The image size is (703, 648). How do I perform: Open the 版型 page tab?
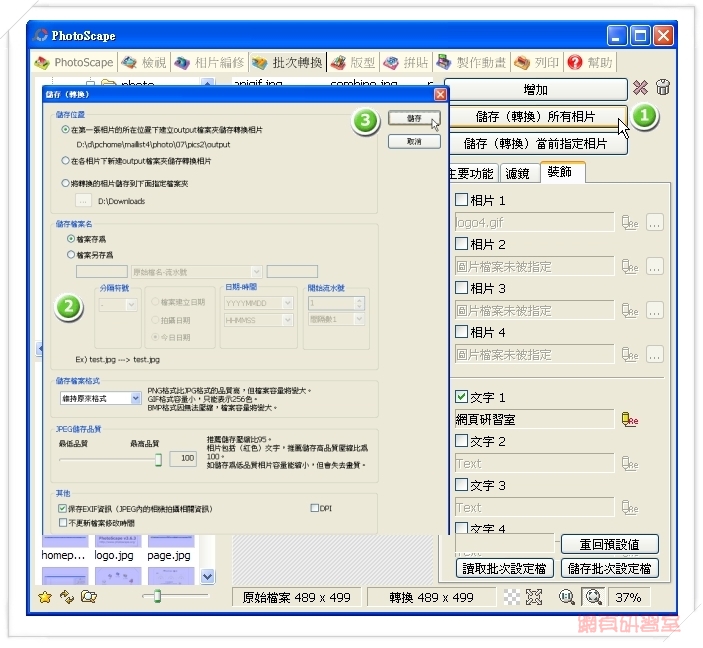353,62
